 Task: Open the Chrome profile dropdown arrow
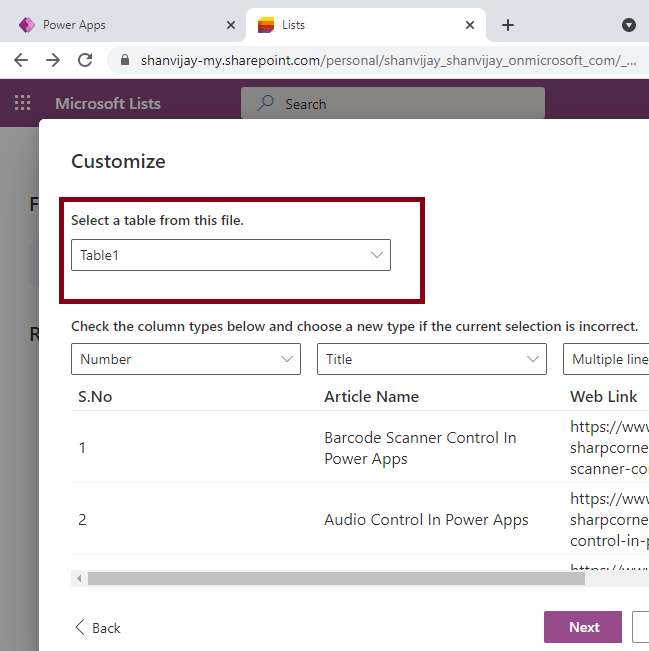tap(629, 25)
